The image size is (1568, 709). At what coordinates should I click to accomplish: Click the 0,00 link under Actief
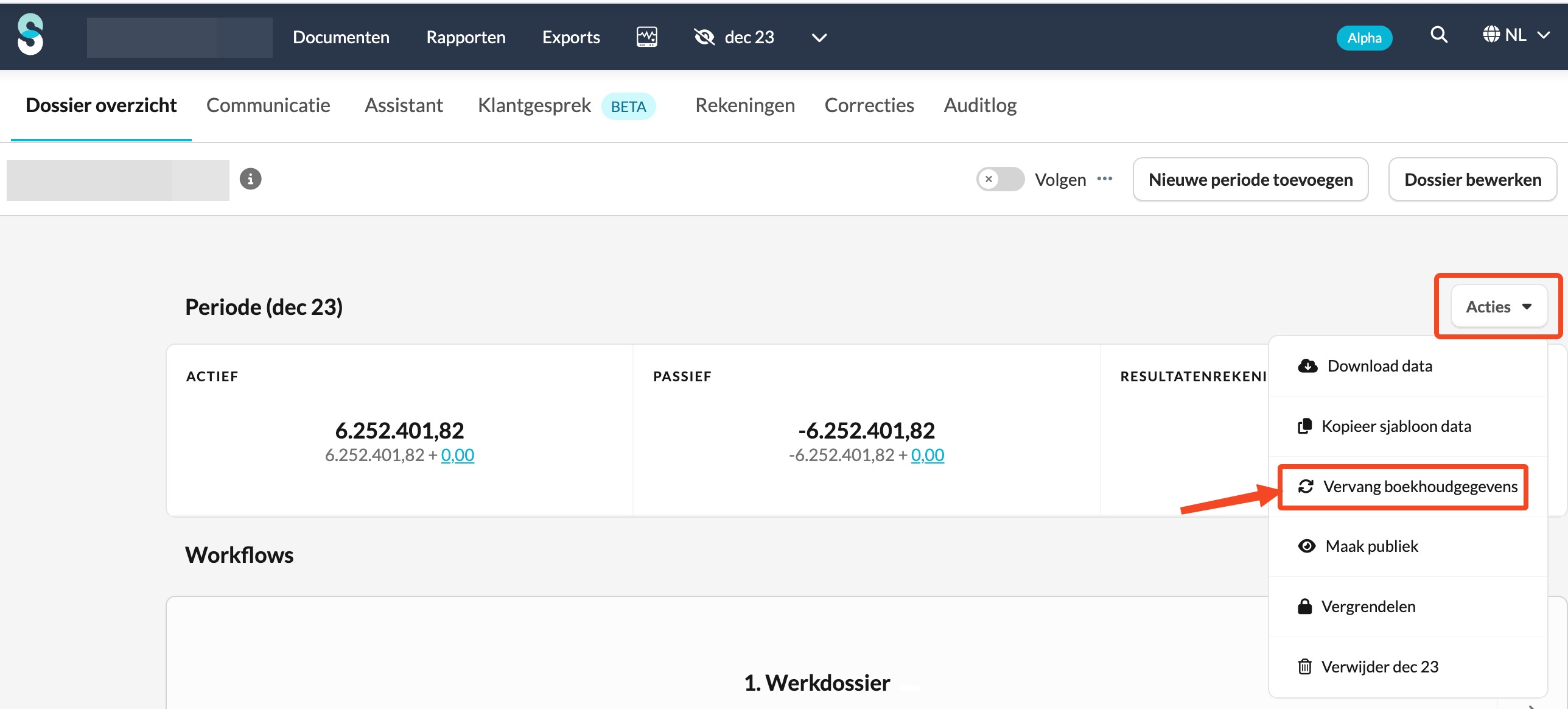point(457,455)
